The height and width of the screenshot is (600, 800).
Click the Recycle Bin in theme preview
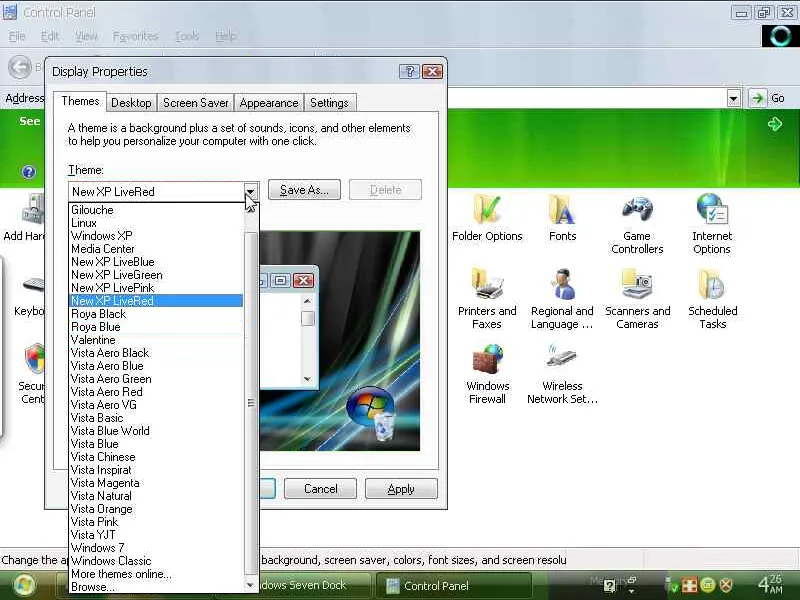pos(384,427)
